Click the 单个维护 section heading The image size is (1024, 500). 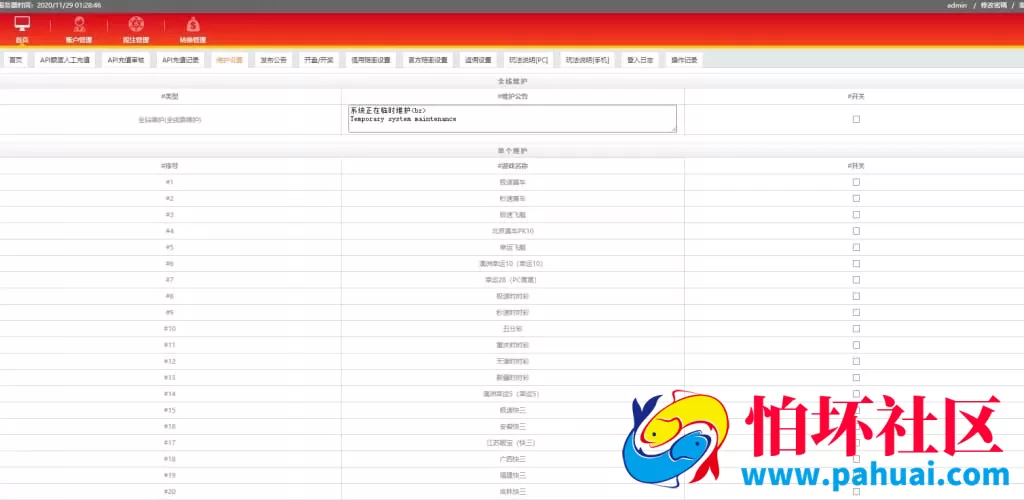coord(512,151)
